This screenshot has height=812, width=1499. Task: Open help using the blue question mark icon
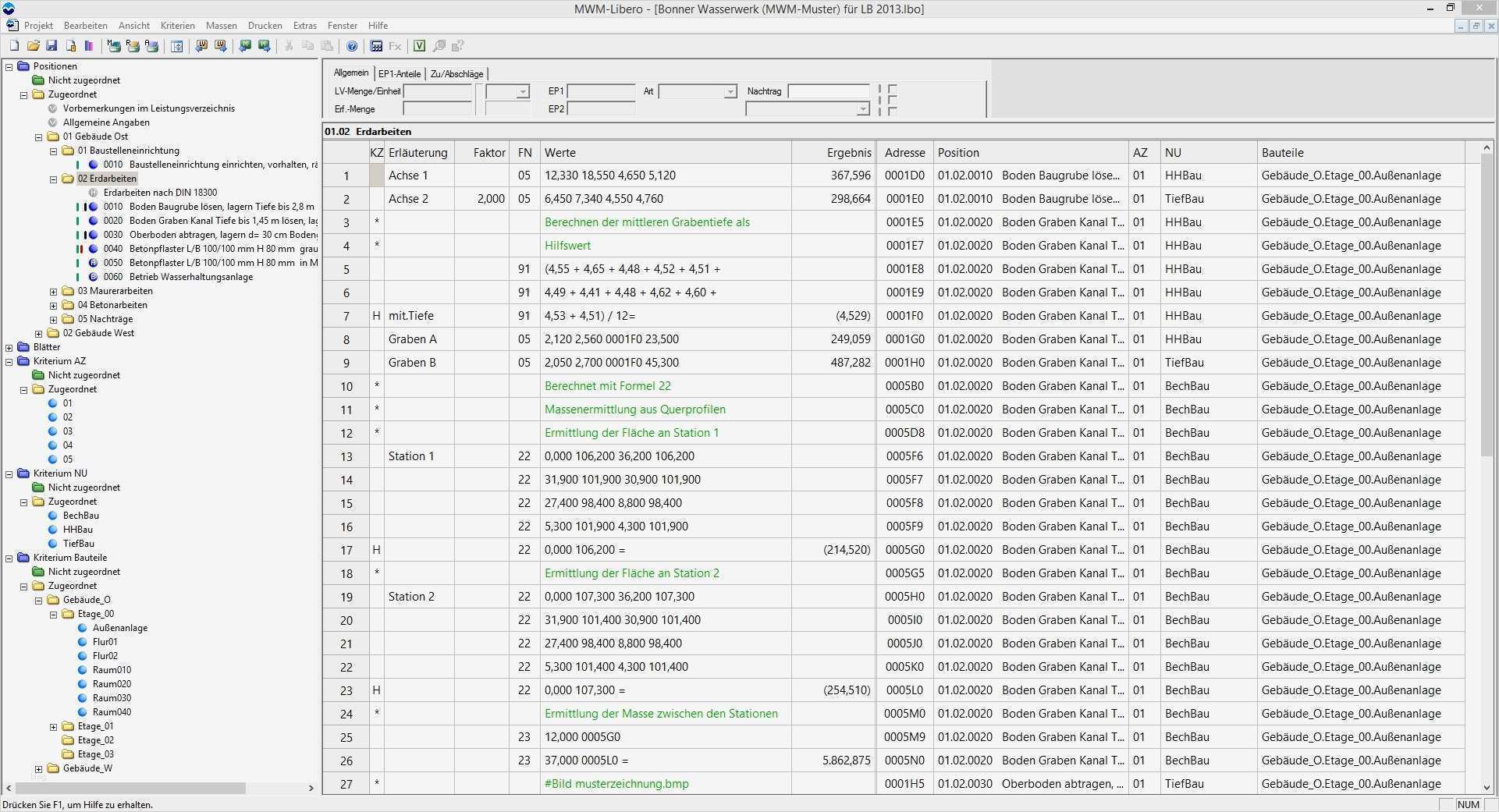[x=352, y=46]
